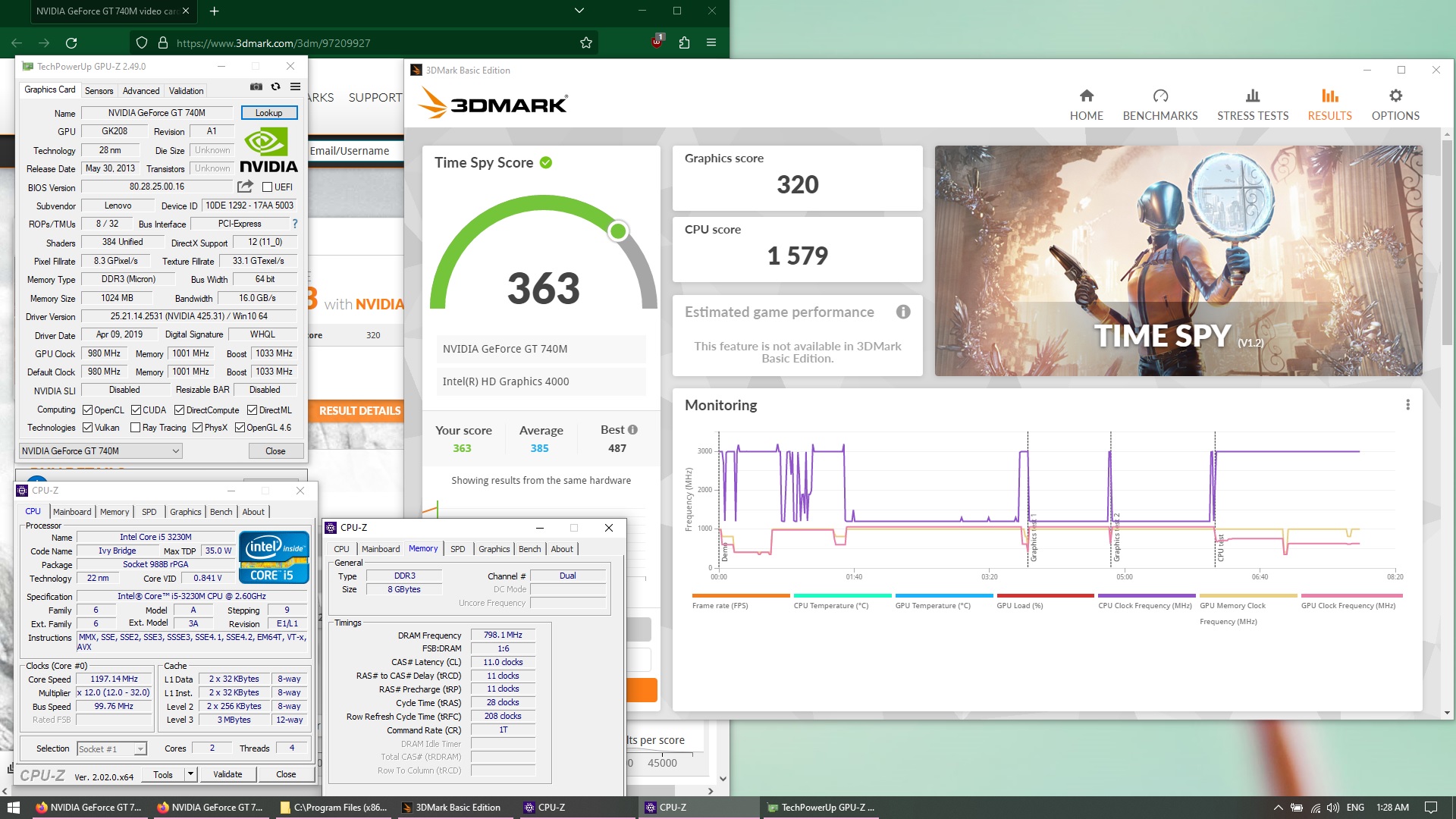Click GPU Load red legend swatch
This screenshot has width=1456, height=819.
pyautogui.click(x=1045, y=596)
